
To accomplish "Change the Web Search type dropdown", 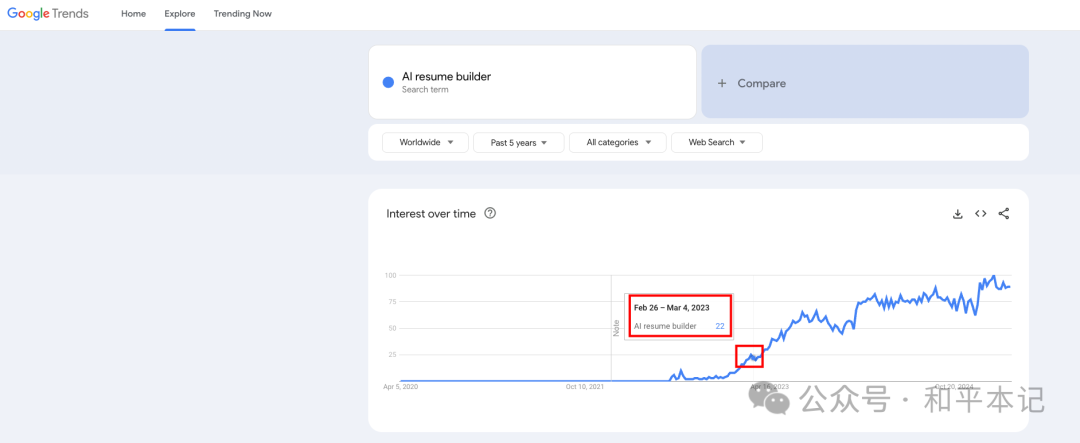I will 717,143.
